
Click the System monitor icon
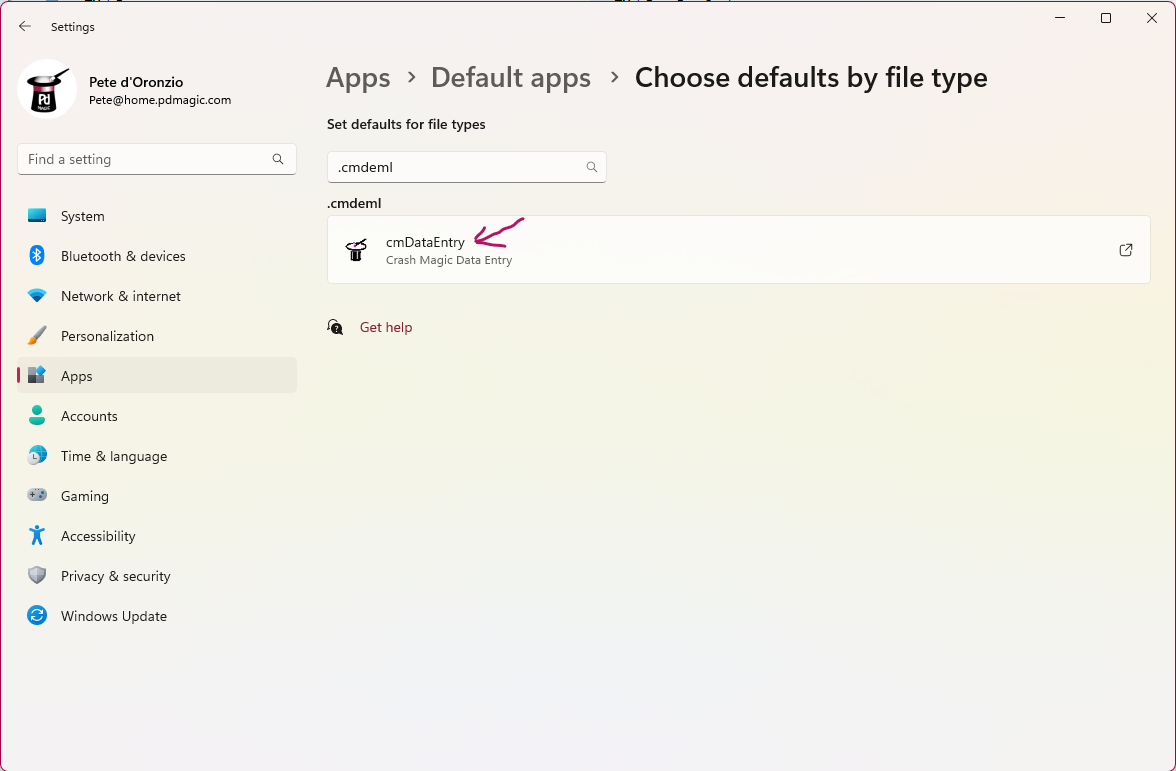point(37,216)
